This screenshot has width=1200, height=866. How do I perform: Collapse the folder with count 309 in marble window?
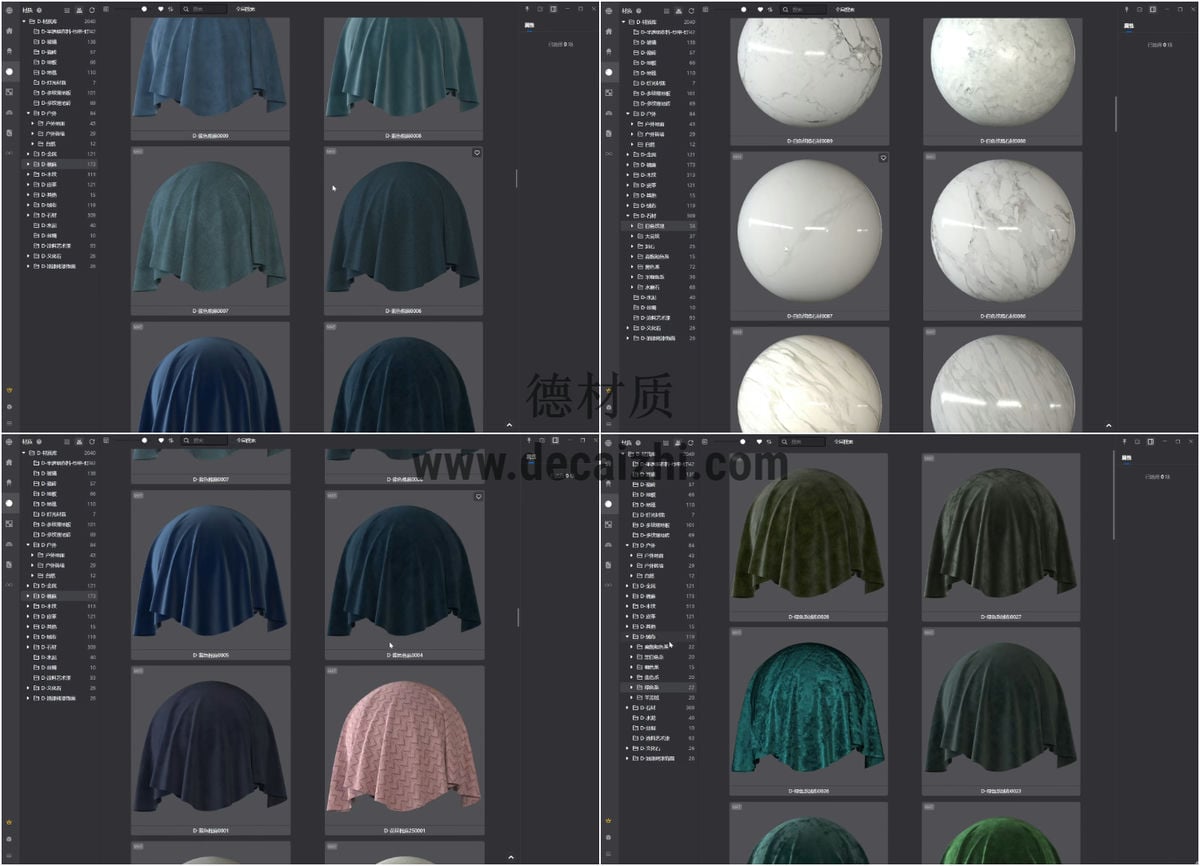(x=629, y=216)
